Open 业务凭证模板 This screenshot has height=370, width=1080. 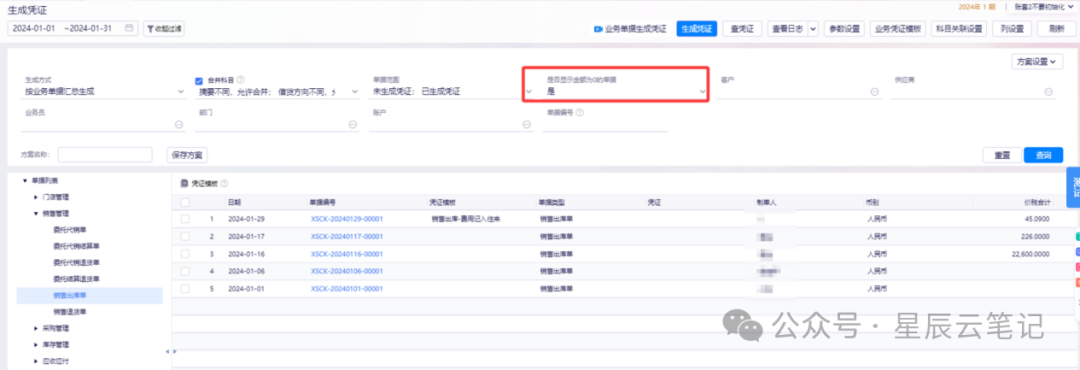tap(897, 29)
